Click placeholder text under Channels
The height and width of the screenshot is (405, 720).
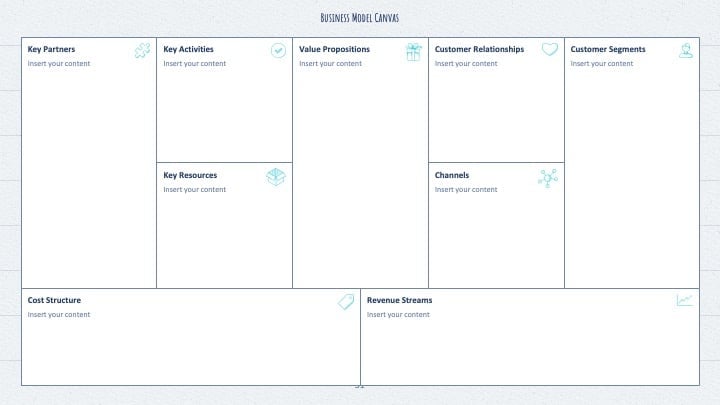(466, 189)
